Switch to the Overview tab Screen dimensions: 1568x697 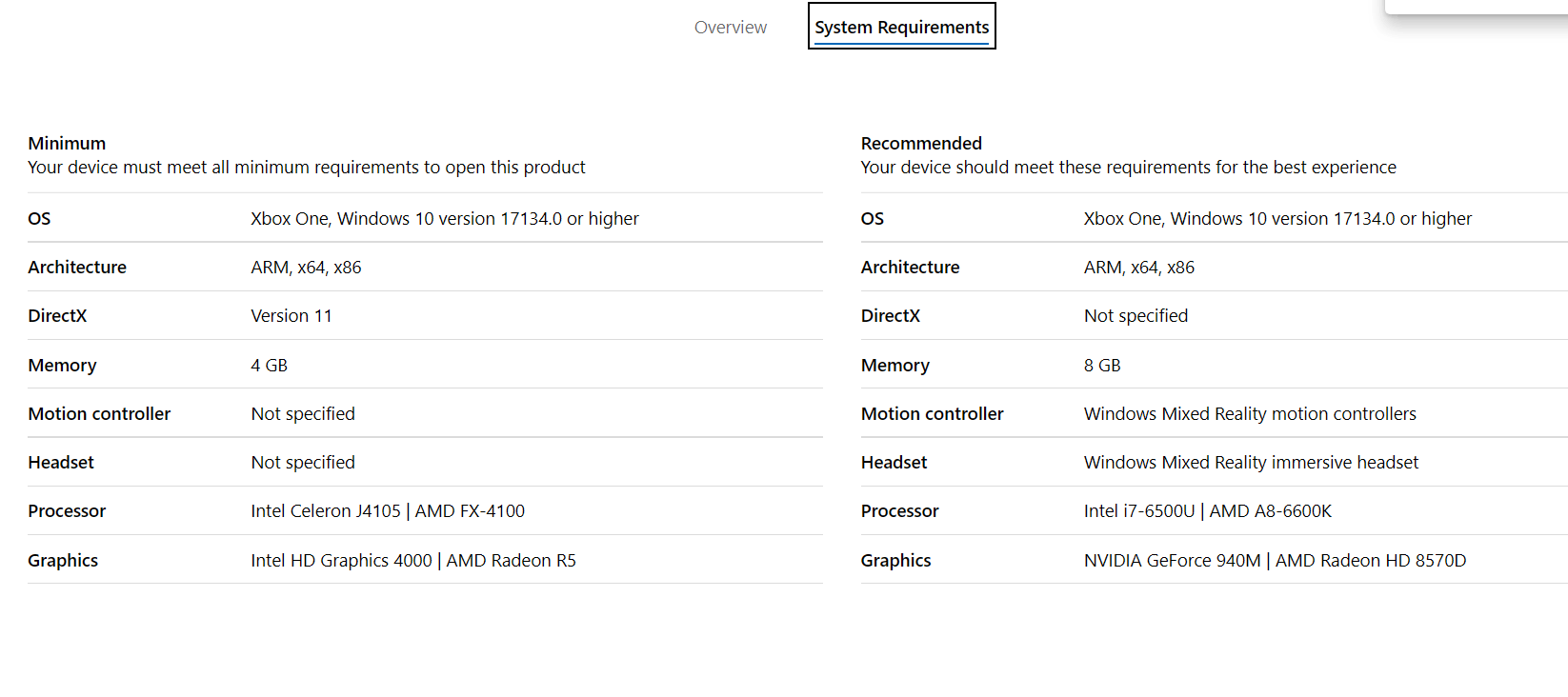click(730, 28)
